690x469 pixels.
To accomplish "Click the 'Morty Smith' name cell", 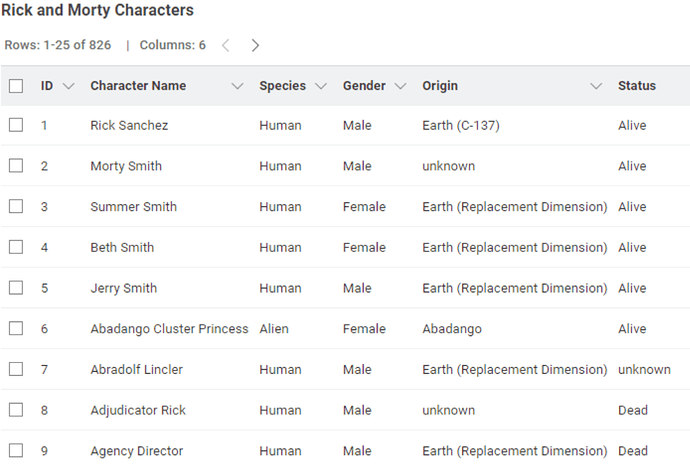I will tap(126, 166).
